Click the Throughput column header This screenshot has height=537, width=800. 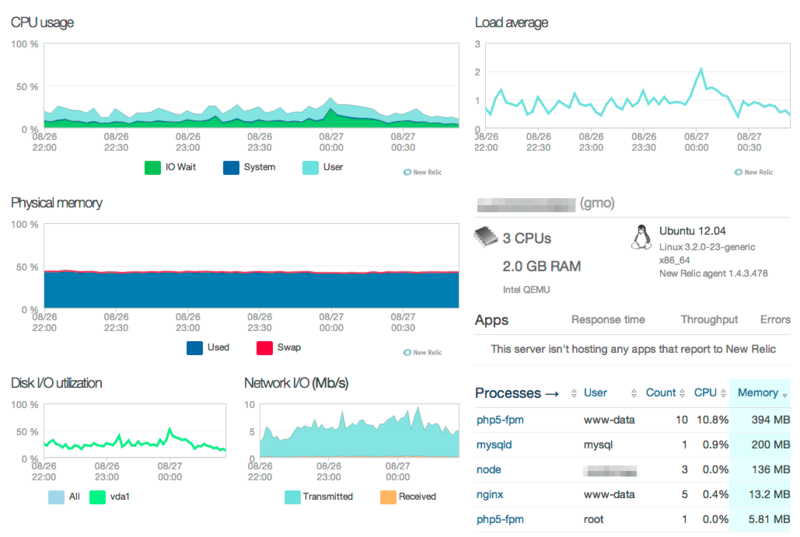click(709, 320)
